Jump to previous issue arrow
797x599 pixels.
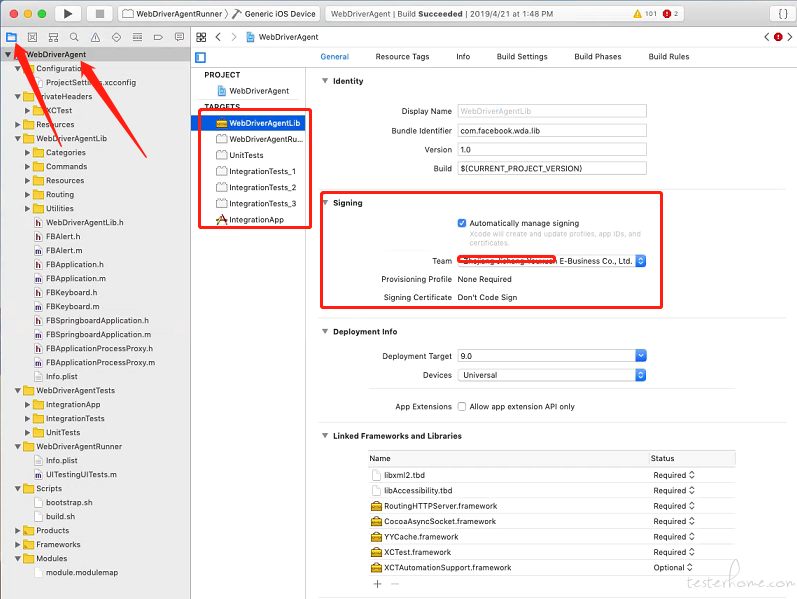767,37
